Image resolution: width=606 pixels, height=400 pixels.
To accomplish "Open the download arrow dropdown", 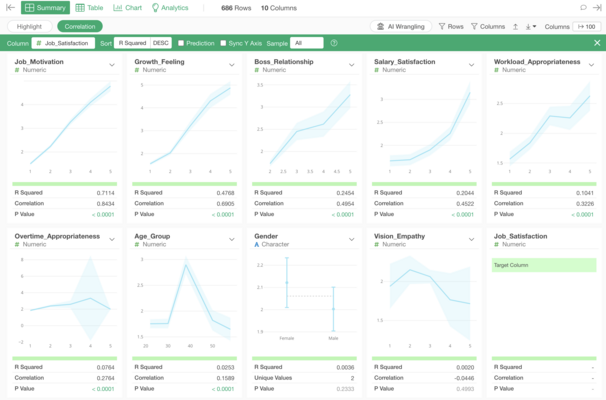I will (x=530, y=26).
